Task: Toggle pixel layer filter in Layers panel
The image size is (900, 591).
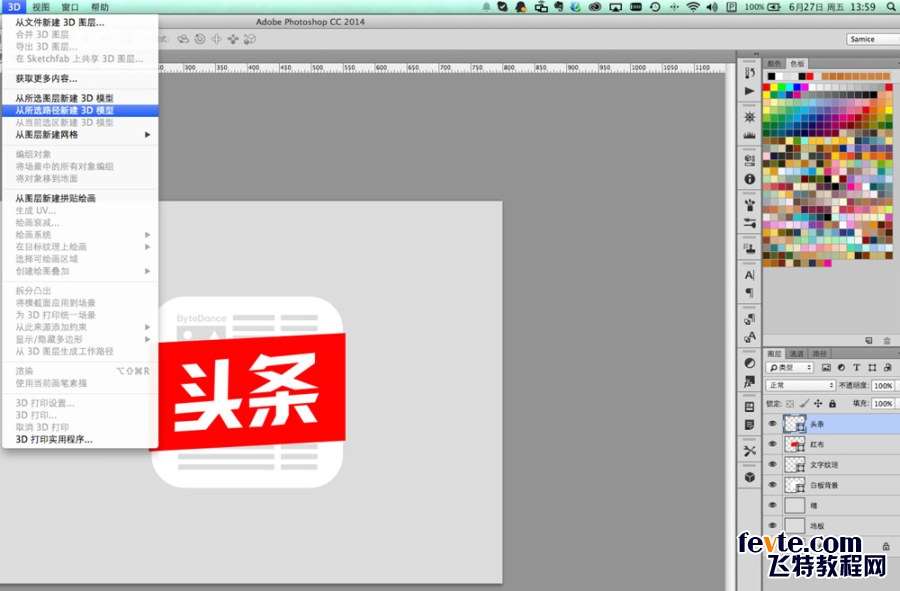Action: pos(826,367)
